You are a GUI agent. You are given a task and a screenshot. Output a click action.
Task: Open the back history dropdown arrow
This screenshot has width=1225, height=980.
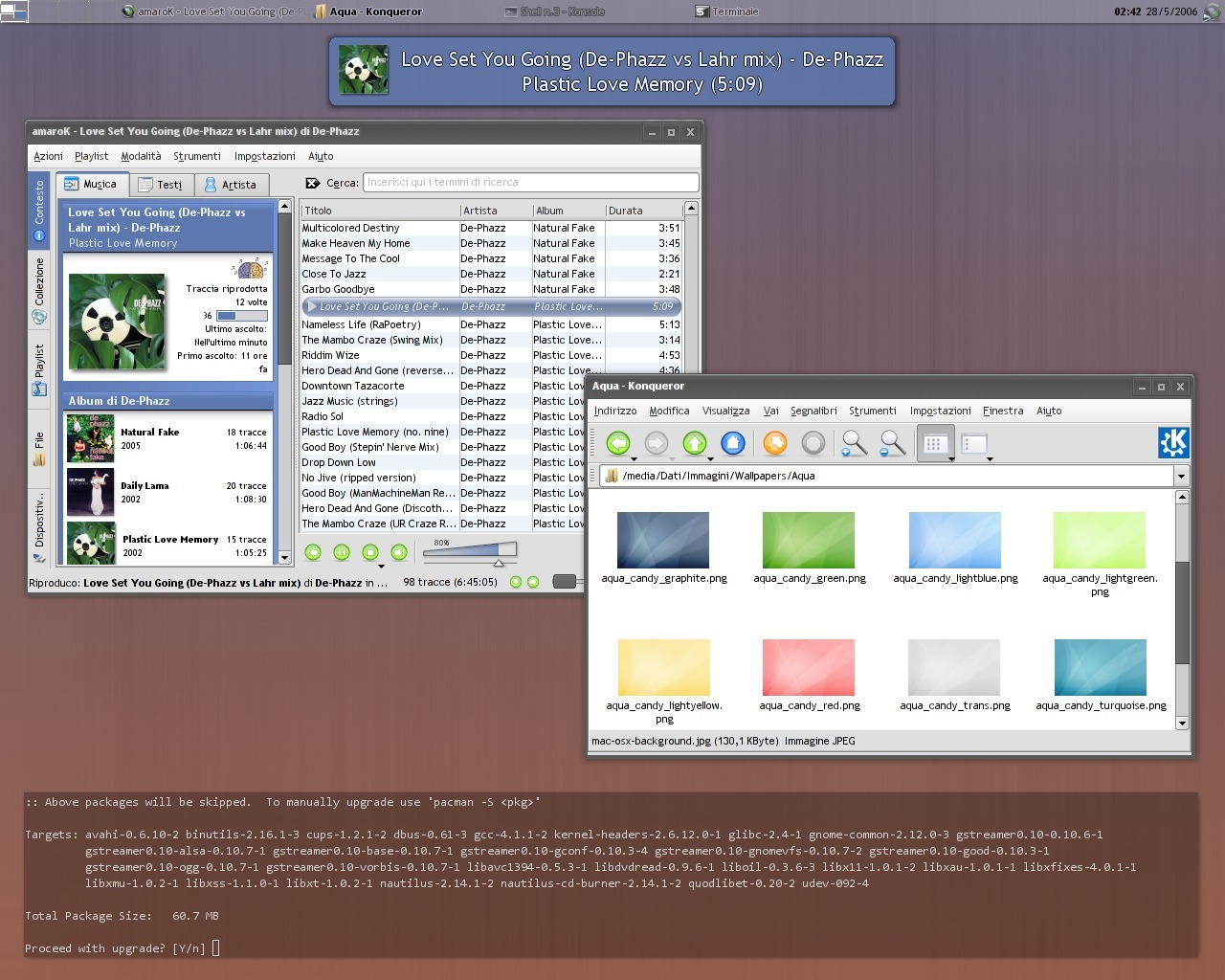(x=634, y=459)
